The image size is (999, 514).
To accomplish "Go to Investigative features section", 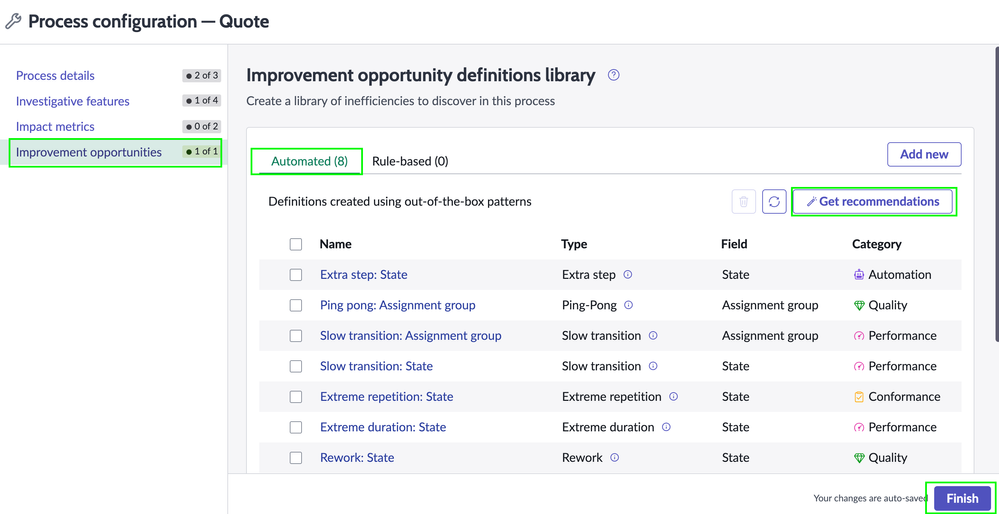I will [72, 101].
